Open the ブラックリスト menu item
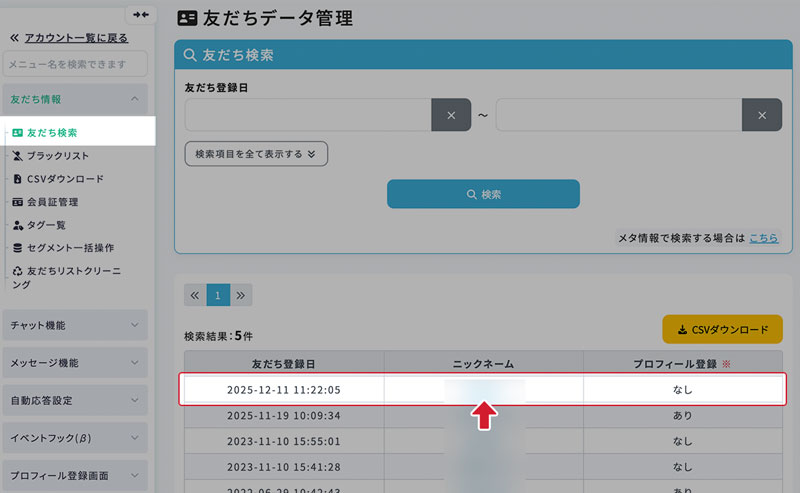This screenshot has width=800, height=493. pyautogui.click(x=58, y=156)
